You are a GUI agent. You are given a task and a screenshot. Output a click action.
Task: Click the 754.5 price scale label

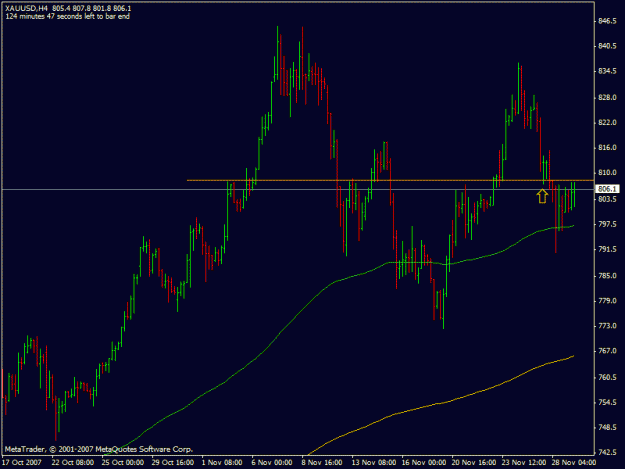(x=607, y=402)
